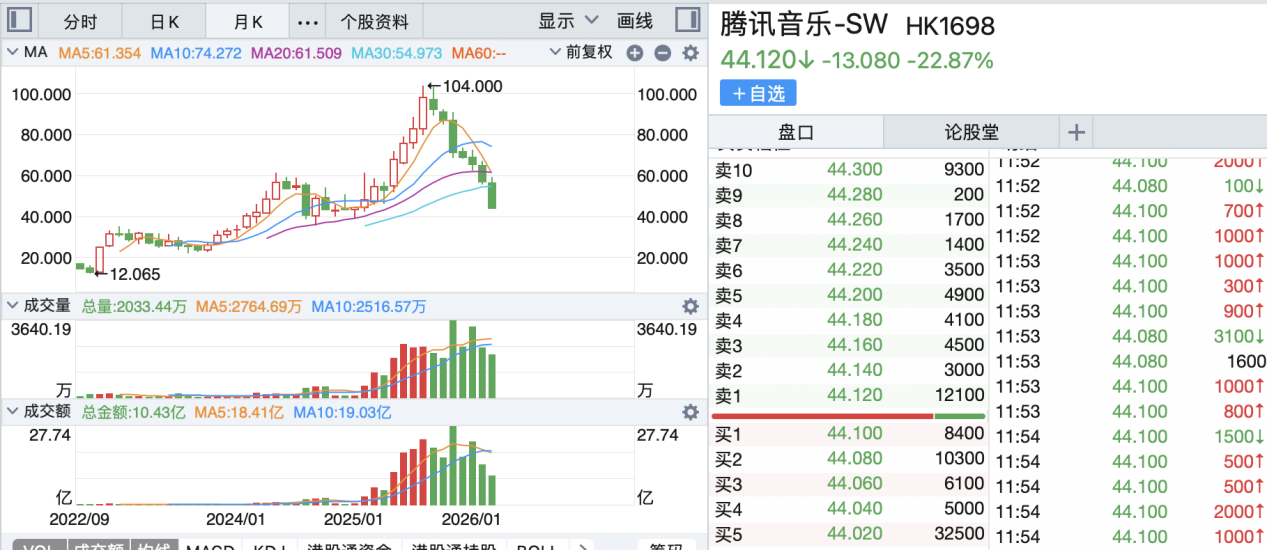
Task: Switch to the 盘口 tab
Action: coord(797,132)
